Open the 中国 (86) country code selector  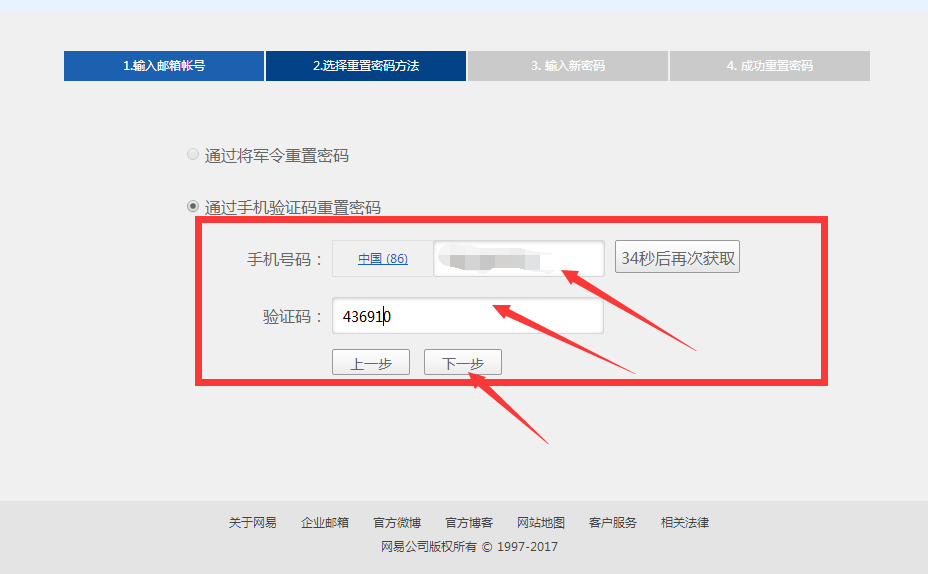tap(382, 259)
